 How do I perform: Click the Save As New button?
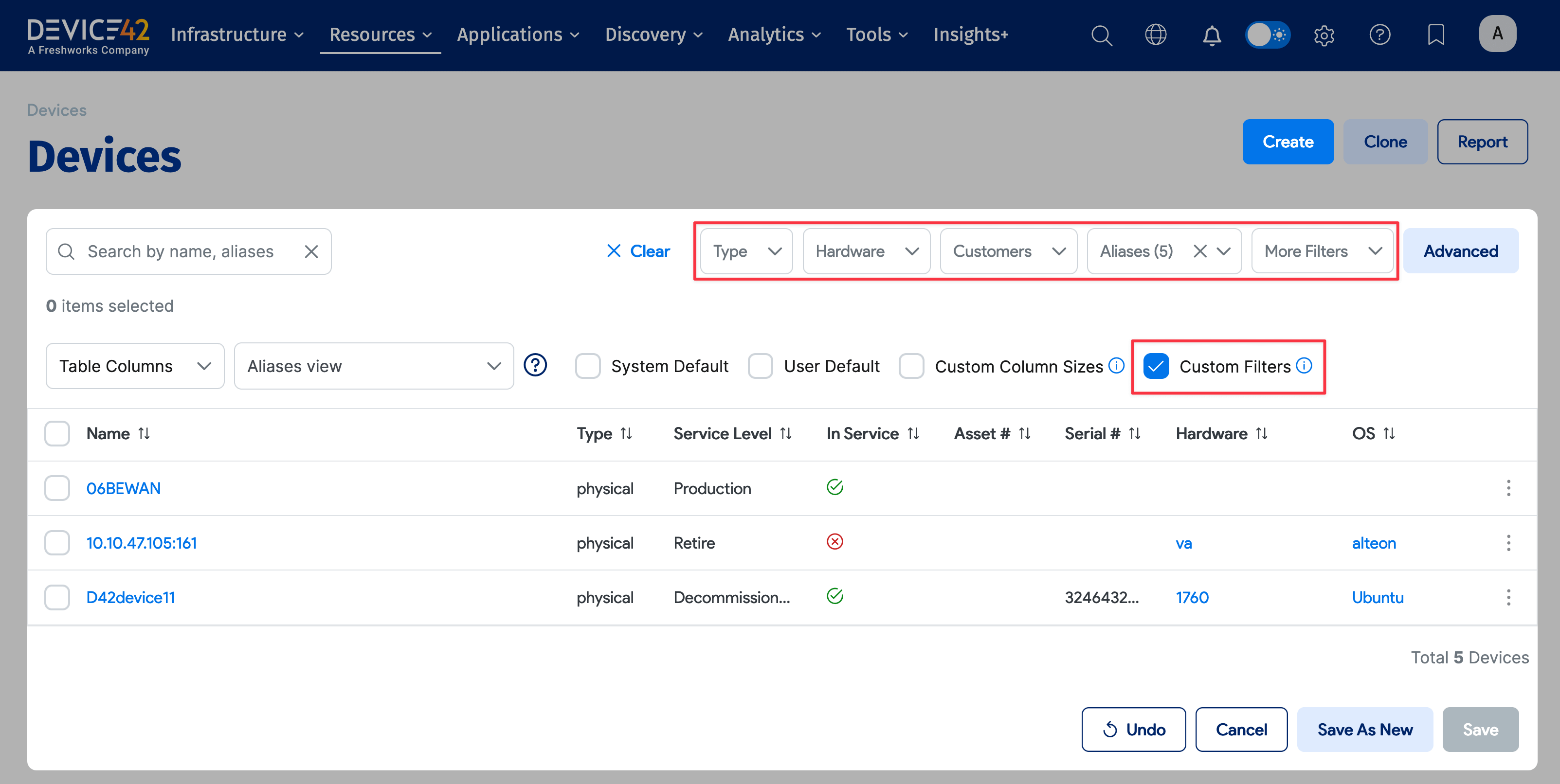[x=1364, y=730]
